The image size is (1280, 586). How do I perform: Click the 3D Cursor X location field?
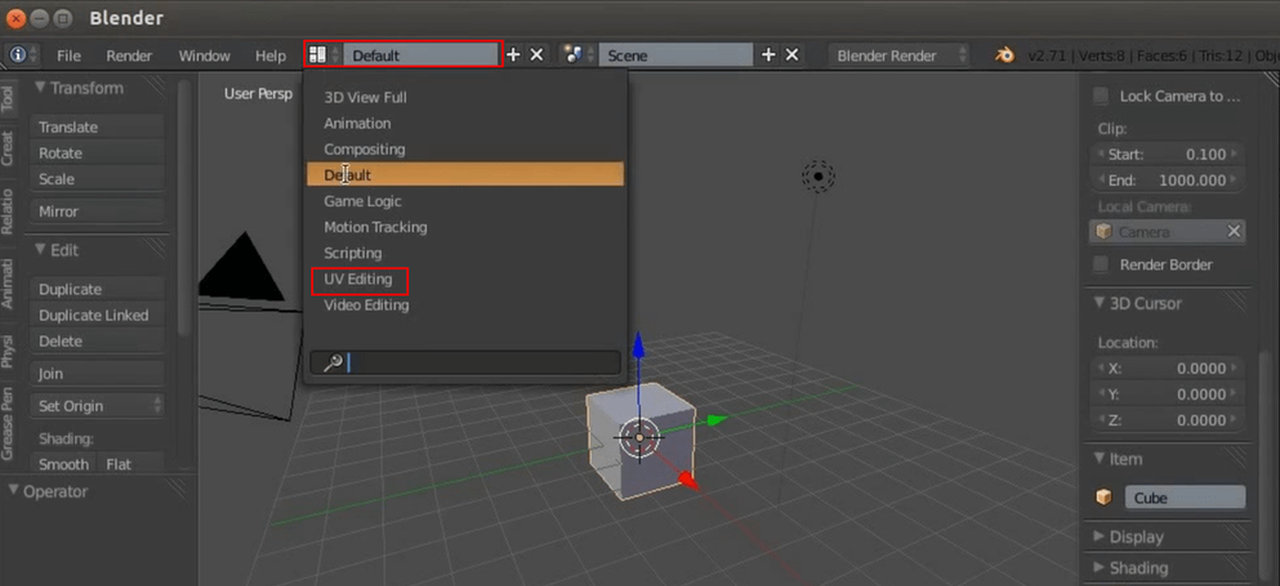(1168, 368)
